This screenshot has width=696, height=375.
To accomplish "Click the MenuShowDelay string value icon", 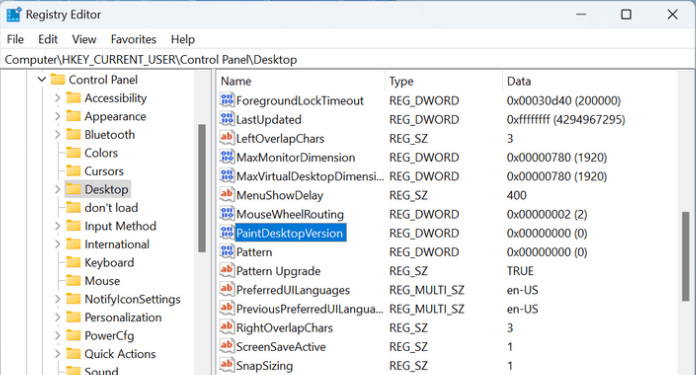I will pyautogui.click(x=227, y=195).
